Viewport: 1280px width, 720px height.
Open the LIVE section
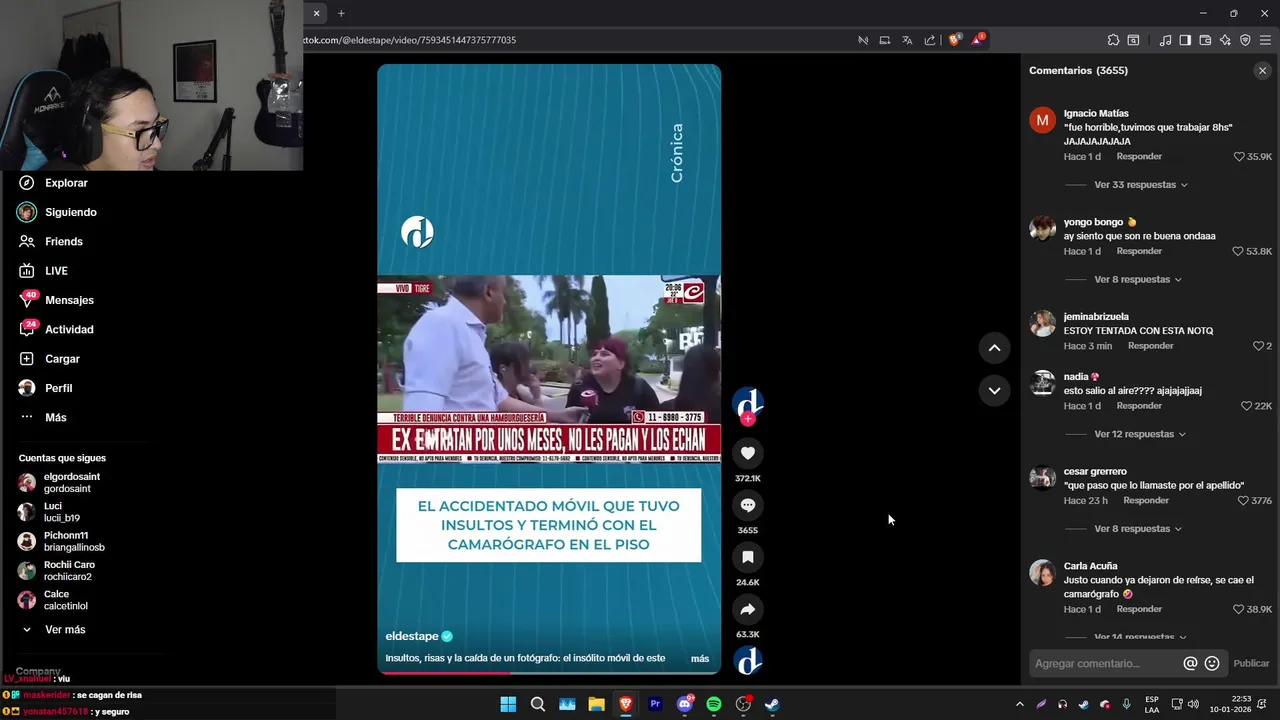point(56,271)
